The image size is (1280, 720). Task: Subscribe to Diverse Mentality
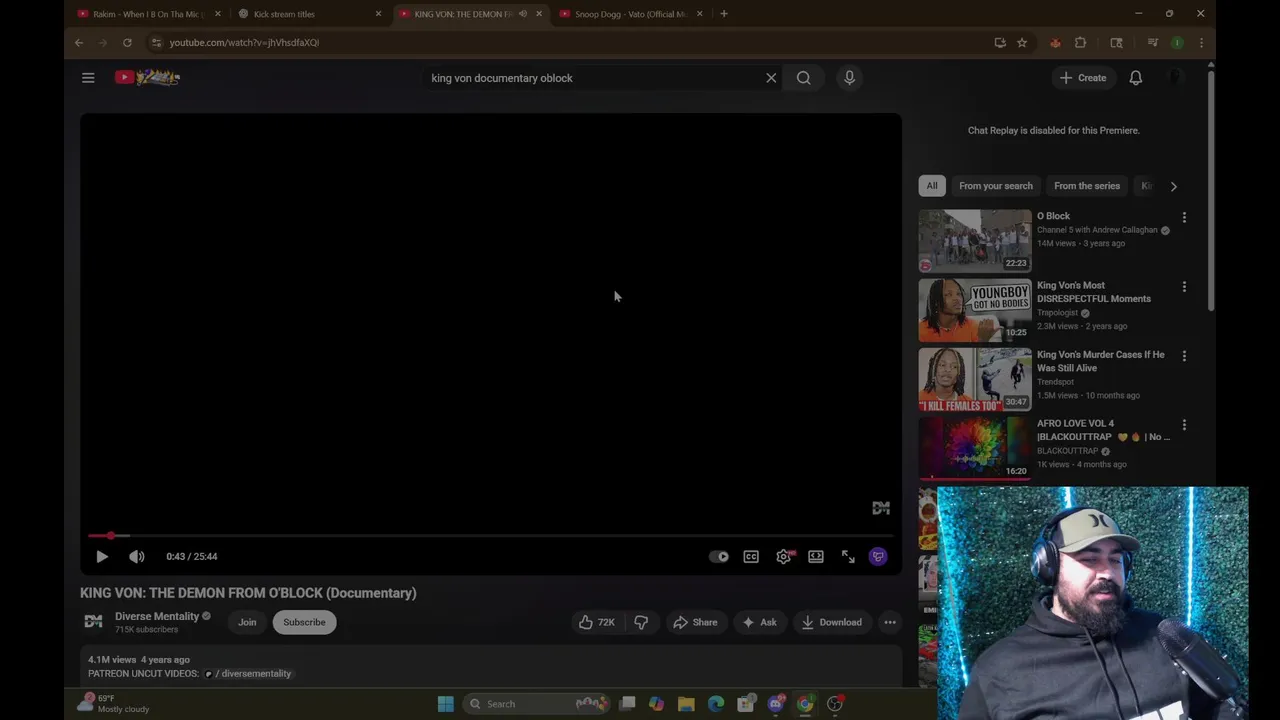point(304,622)
